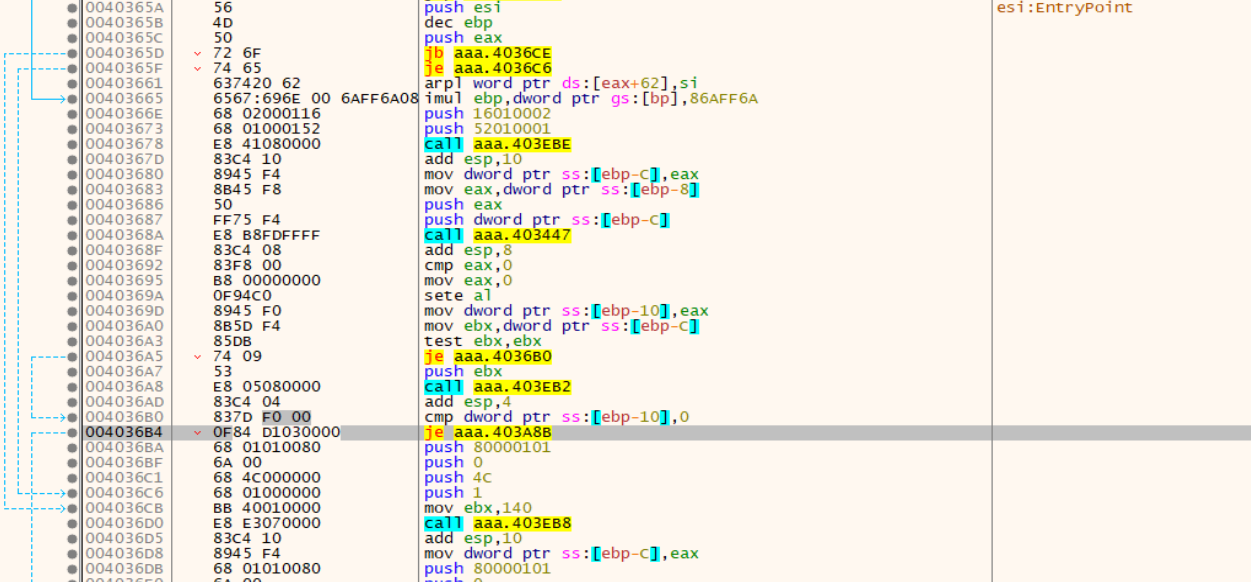Select instruction push 52010001
This screenshot has width=1251, height=582.
[x=488, y=129]
